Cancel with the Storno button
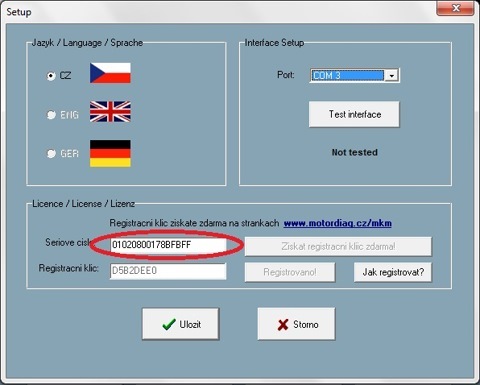480x385 pixels. click(x=296, y=324)
